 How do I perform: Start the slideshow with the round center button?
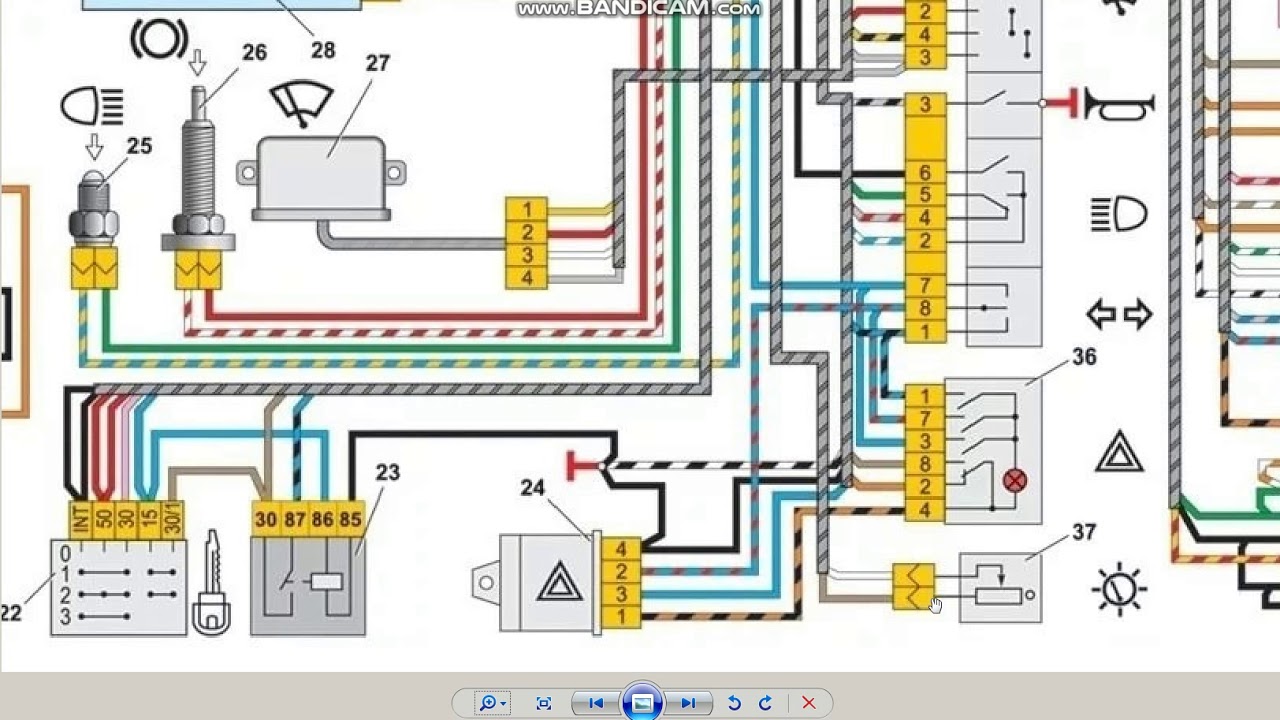coord(642,703)
